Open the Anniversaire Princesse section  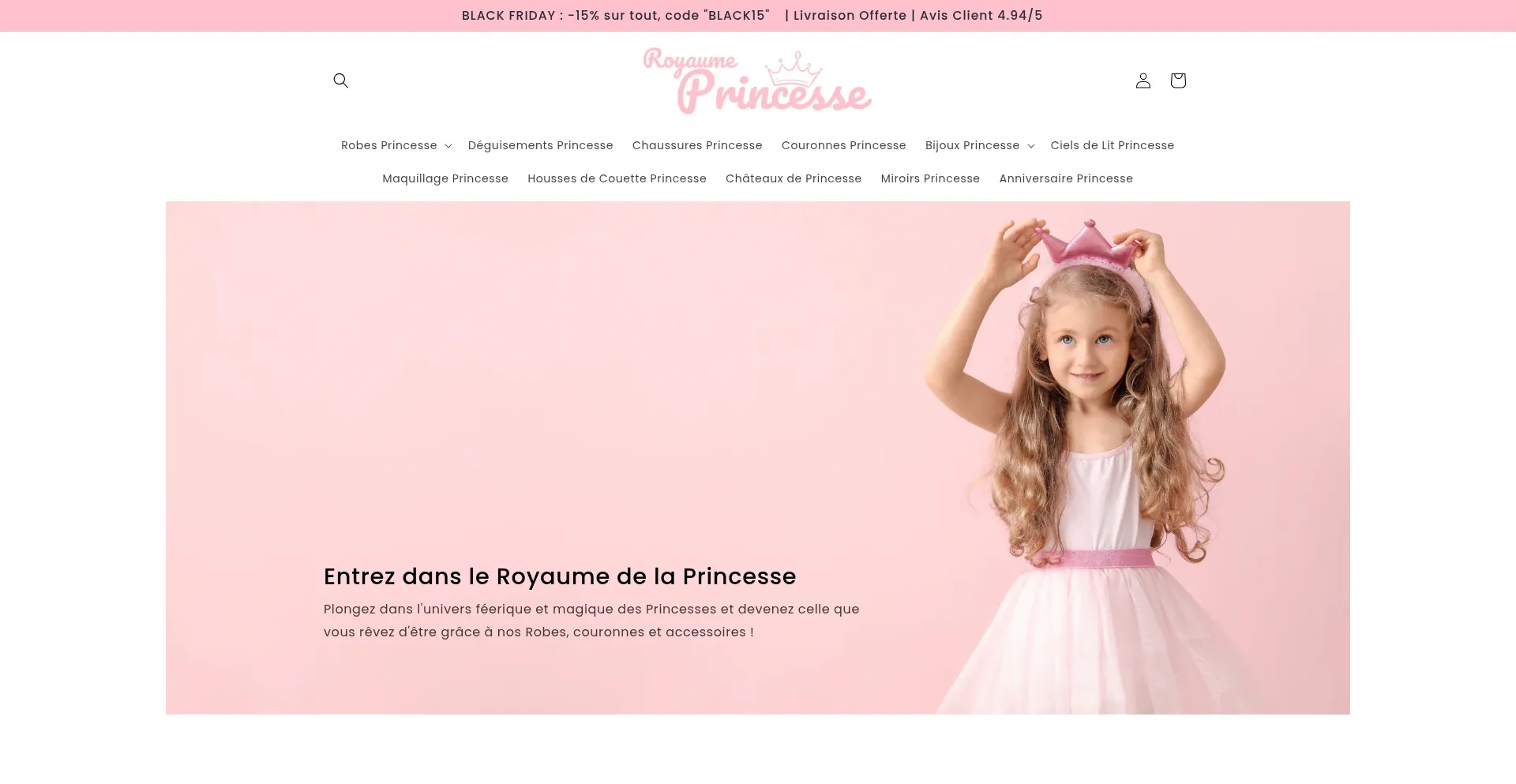click(x=1066, y=178)
